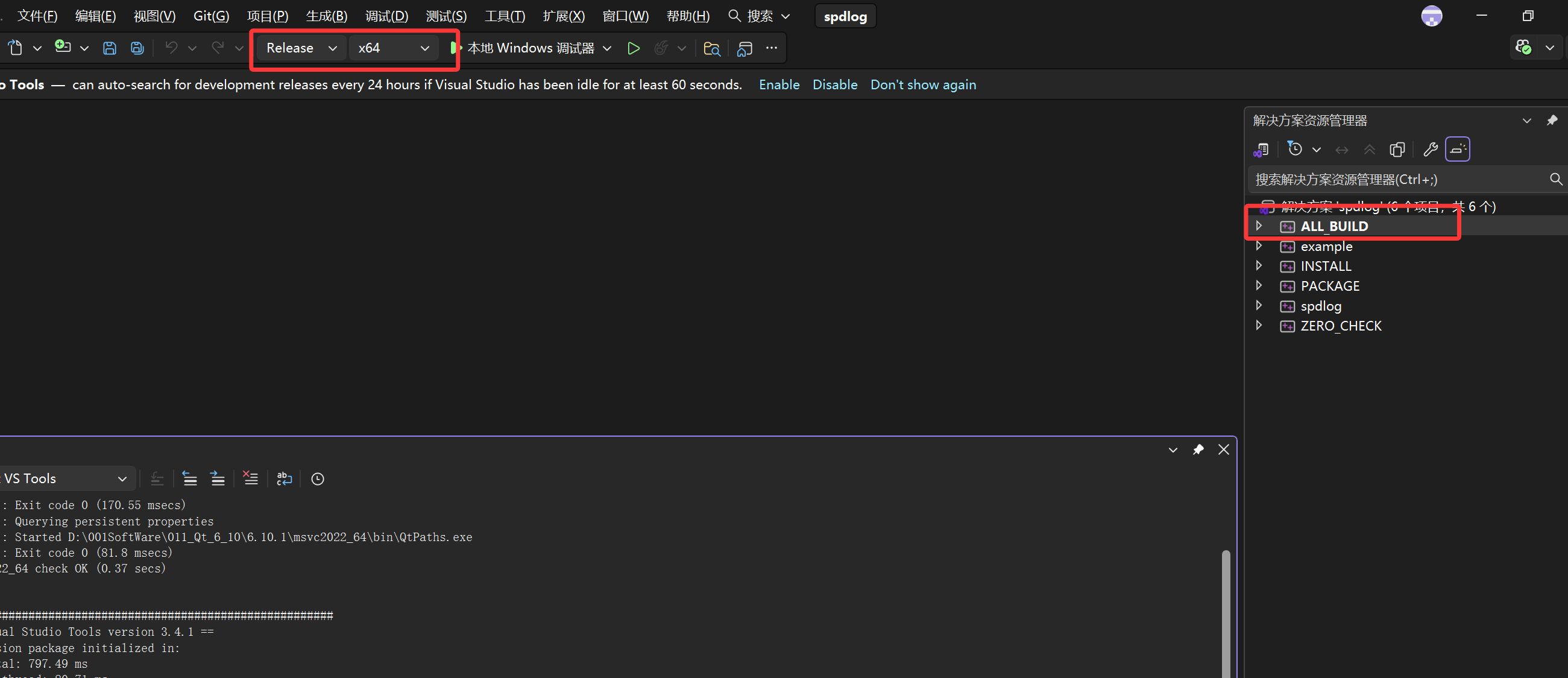
Task: Click the GitHub Copilot status icon
Action: [x=1523, y=47]
